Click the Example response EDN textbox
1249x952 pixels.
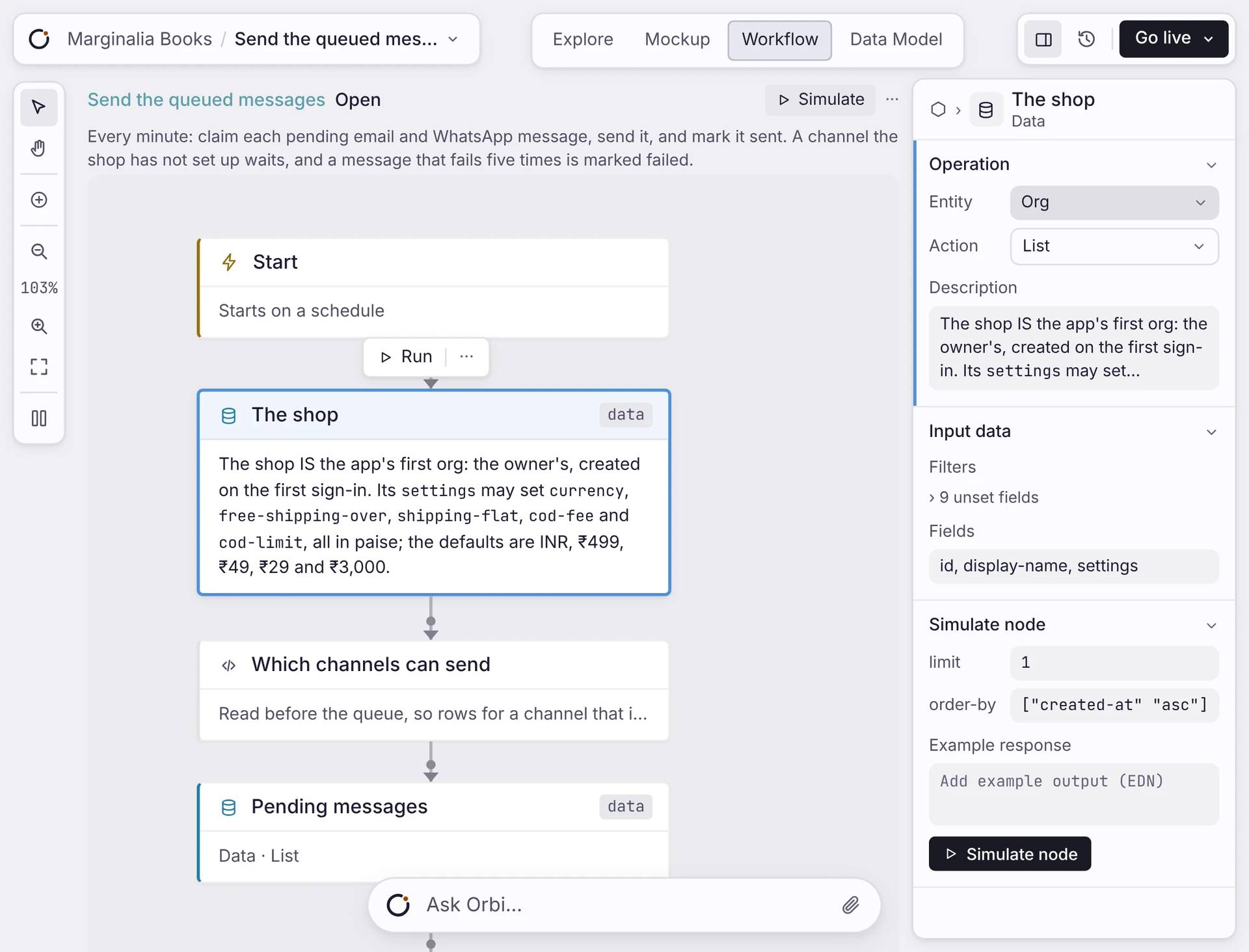(1073, 794)
